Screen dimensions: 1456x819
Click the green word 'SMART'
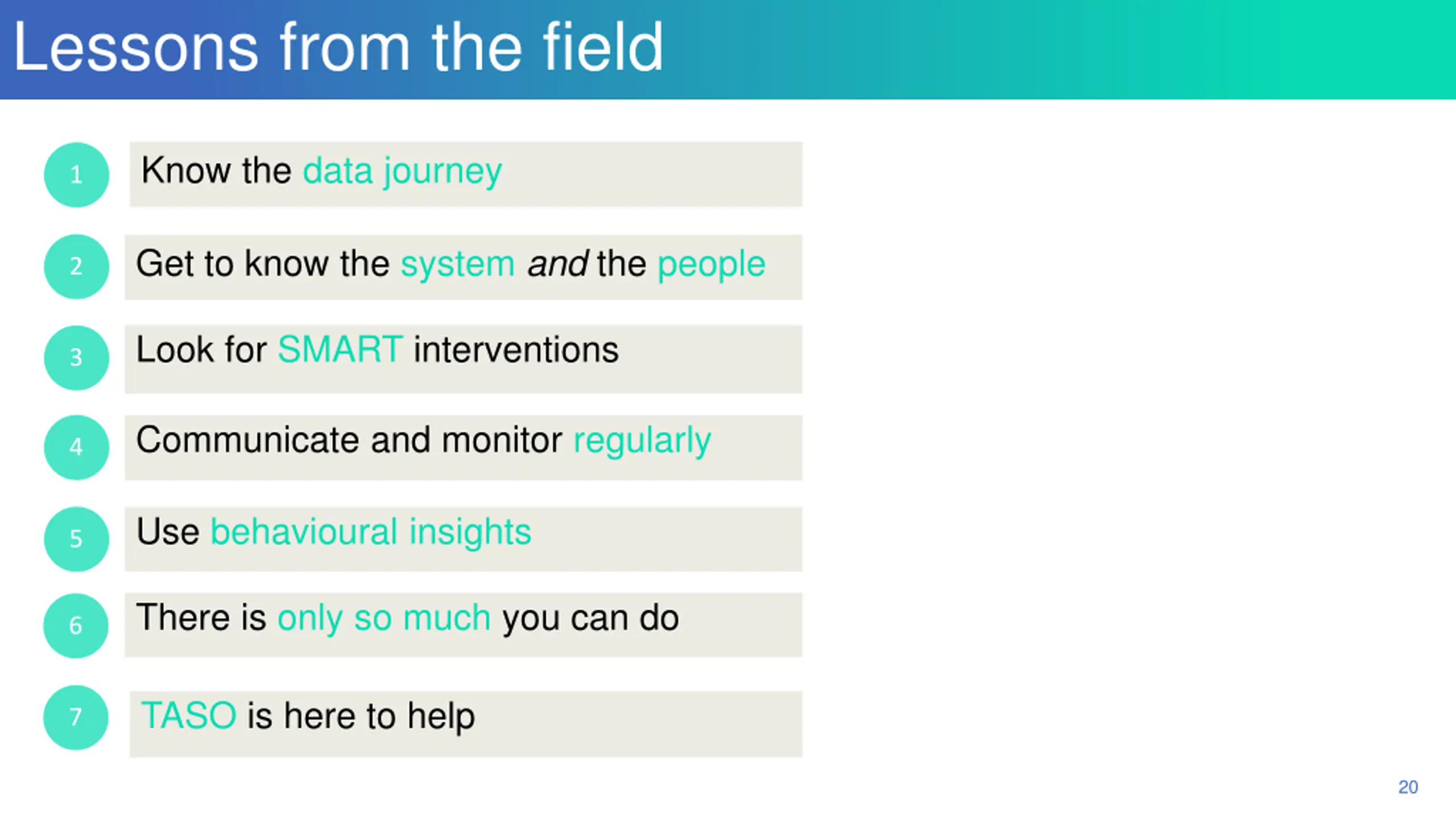pyautogui.click(x=340, y=349)
